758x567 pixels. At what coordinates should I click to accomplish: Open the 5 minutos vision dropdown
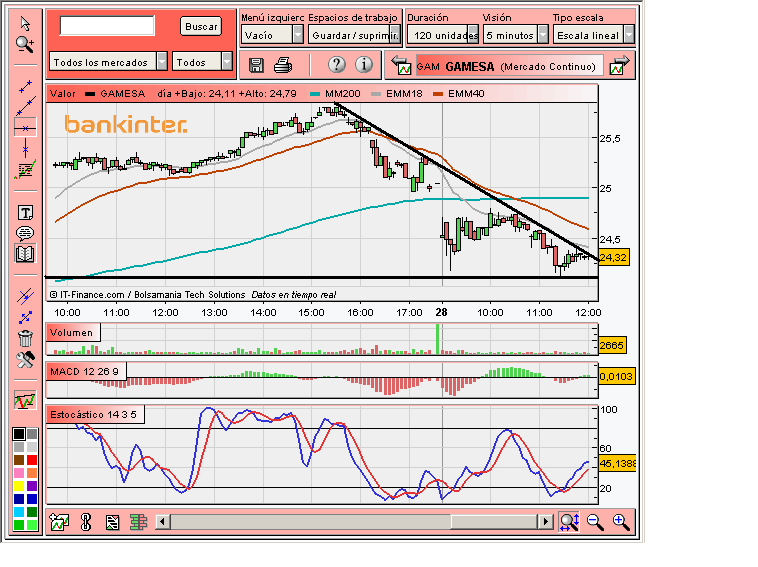pyautogui.click(x=516, y=35)
